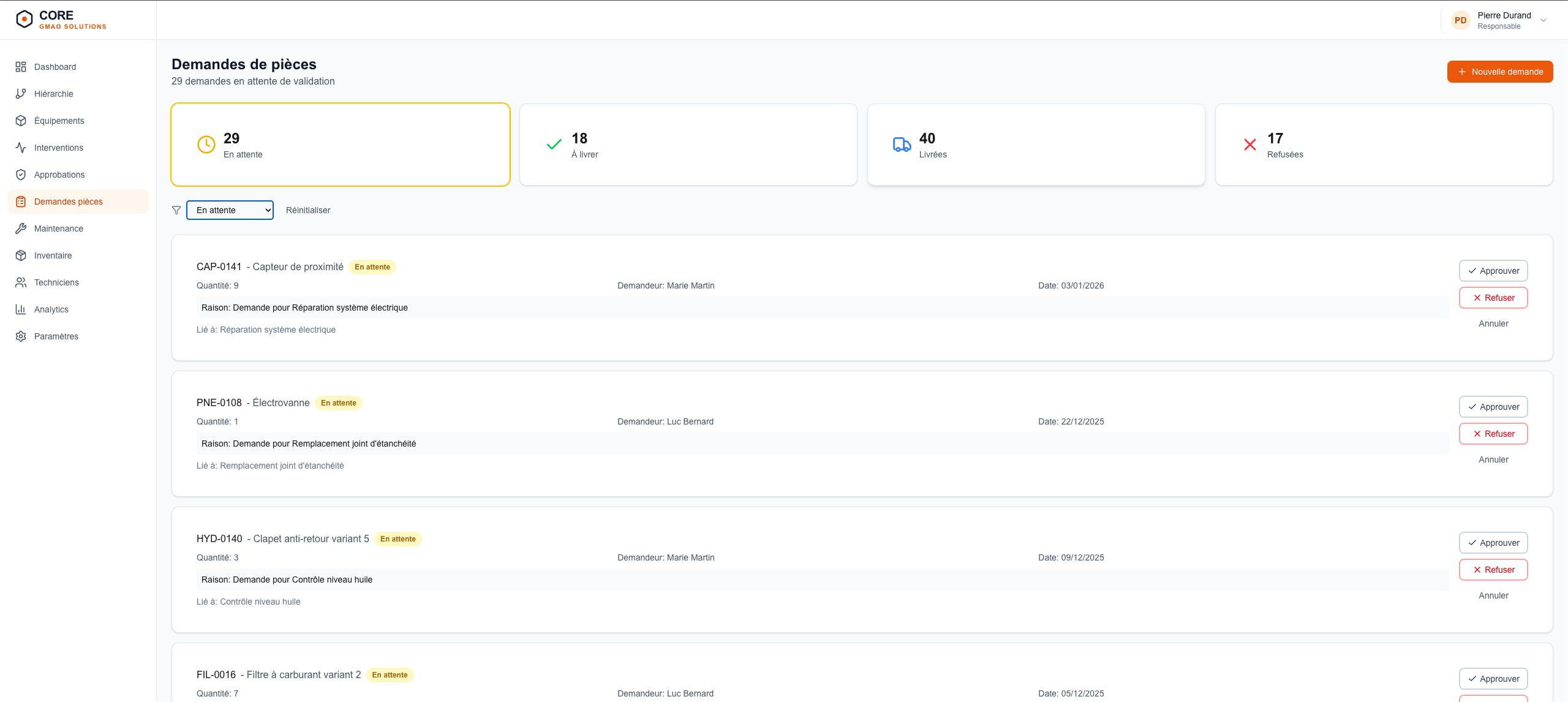The width and height of the screenshot is (1568, 702).
Task: Click the PNE-0108 reference code
Action: coord(219,403)
